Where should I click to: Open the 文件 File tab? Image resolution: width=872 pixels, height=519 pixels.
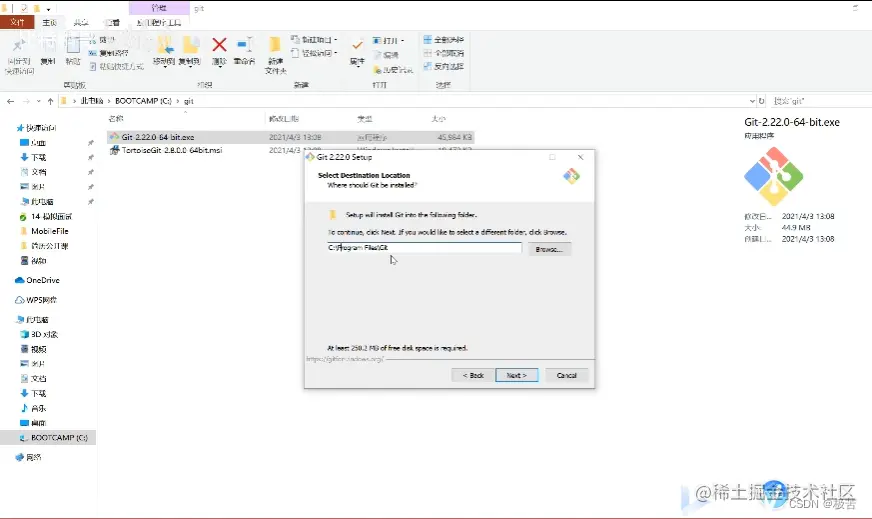tap(17, 22)
